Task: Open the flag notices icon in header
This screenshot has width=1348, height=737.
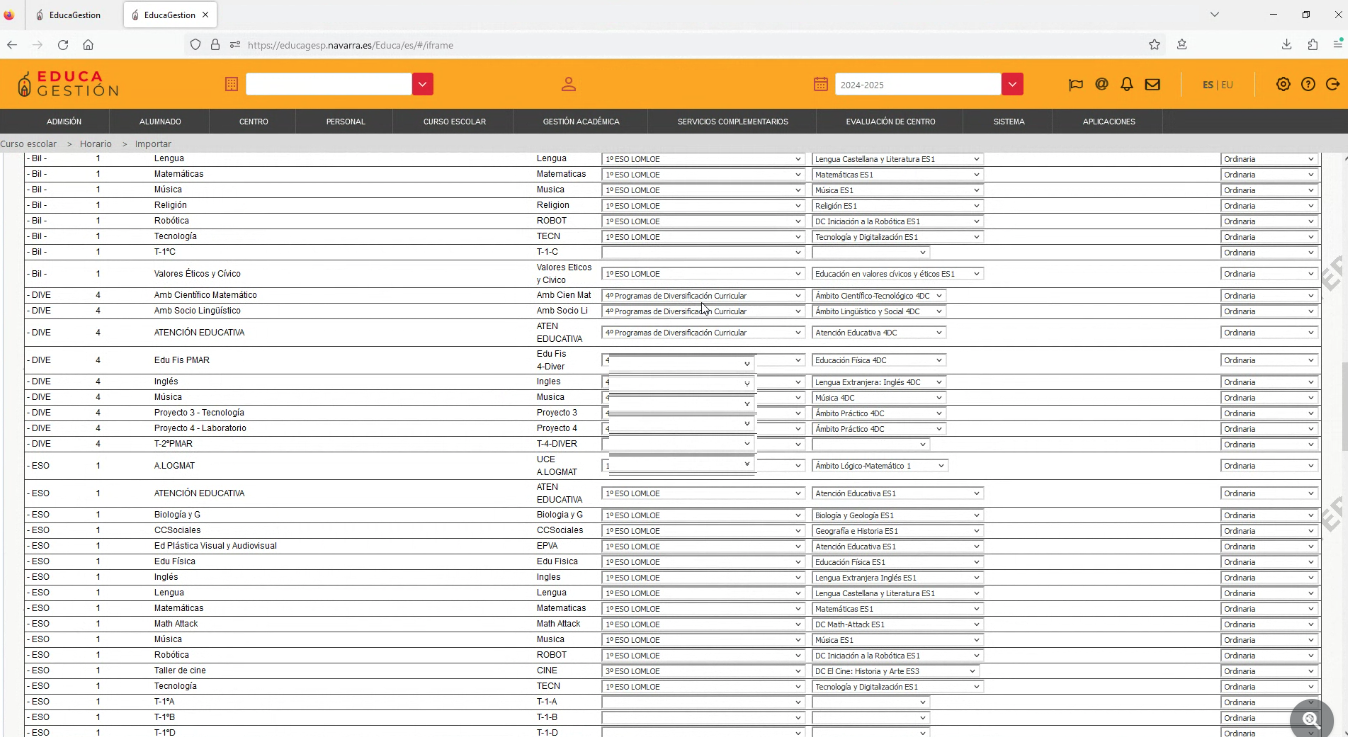Action: point(1076,85)
